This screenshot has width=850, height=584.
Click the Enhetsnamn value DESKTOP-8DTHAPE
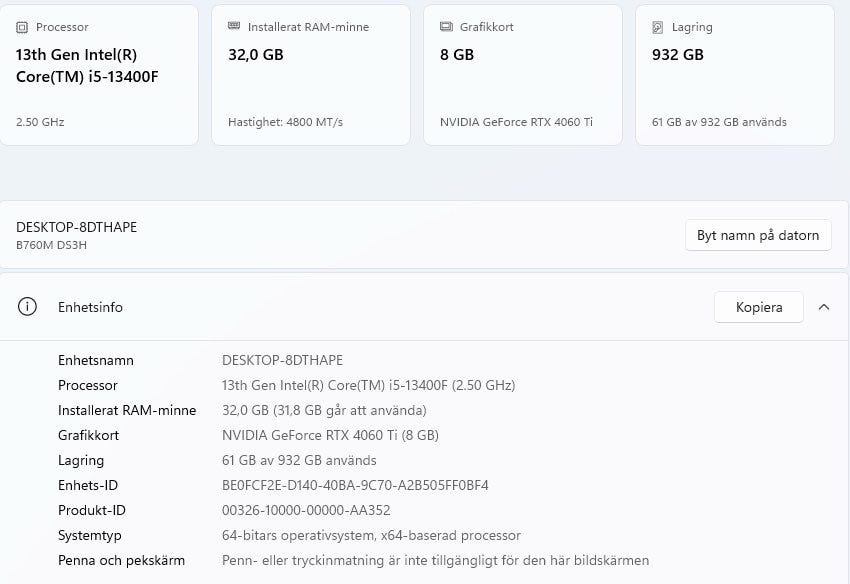click(282, 360)
